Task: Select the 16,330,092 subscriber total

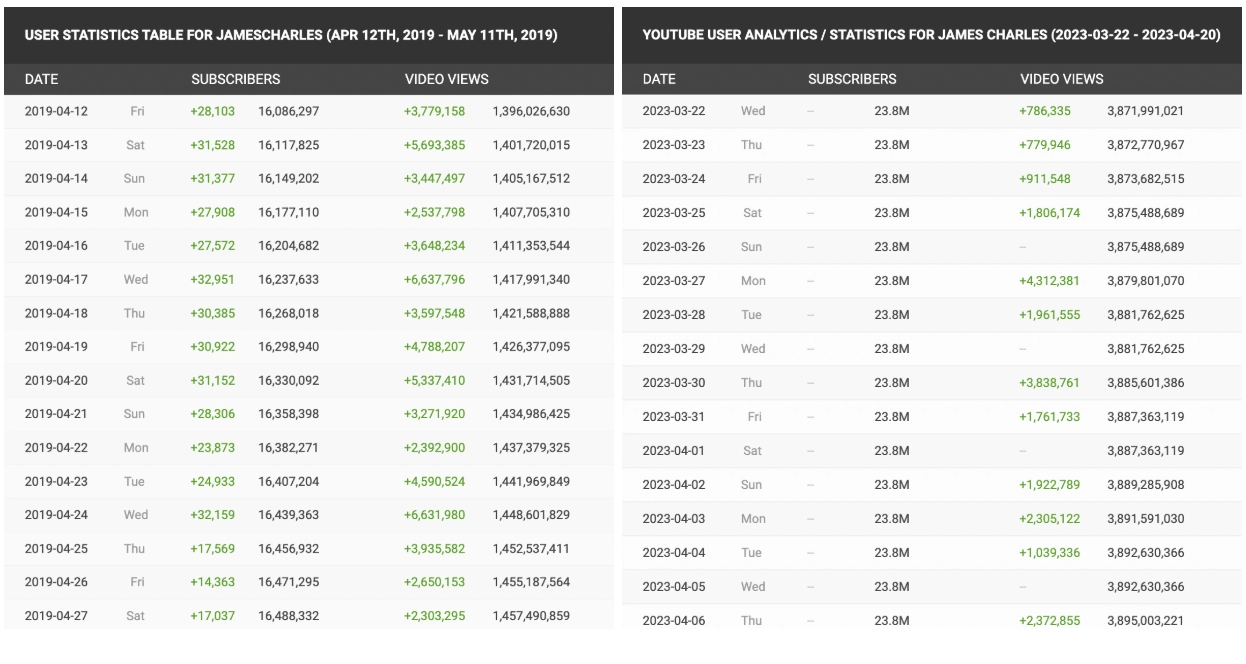Action: tap(289, 381)
